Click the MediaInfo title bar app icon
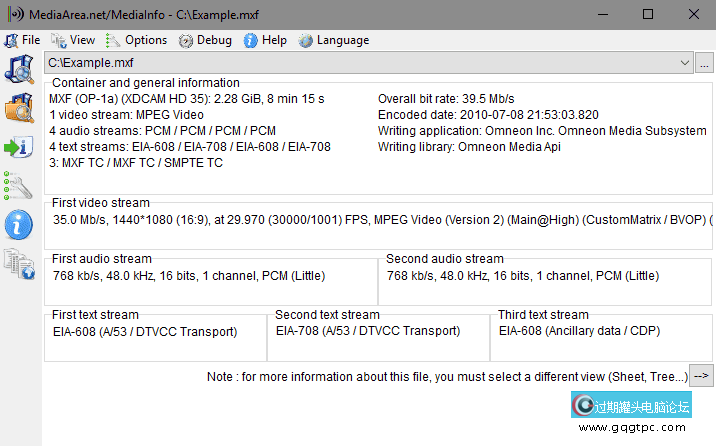Image resolution: width=716 pixels, height=446 pixels. (x=16, y=14)
